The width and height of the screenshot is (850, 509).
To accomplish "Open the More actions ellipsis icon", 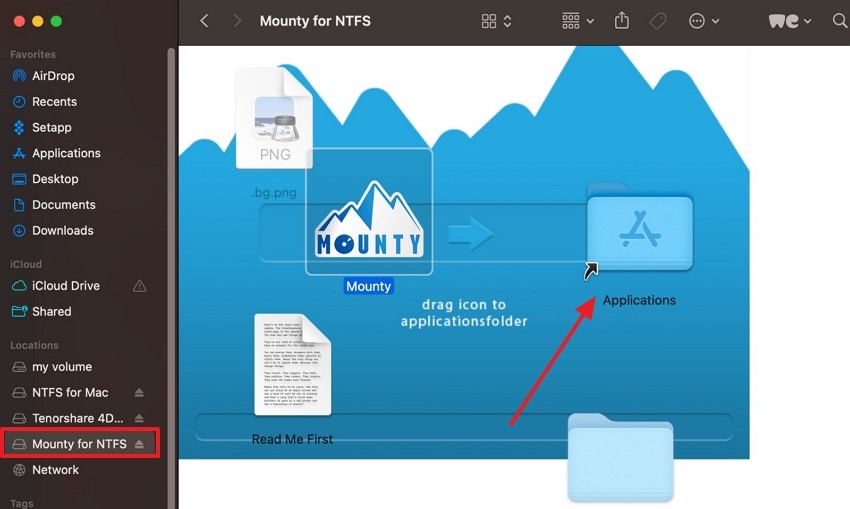I will (697, 21).
